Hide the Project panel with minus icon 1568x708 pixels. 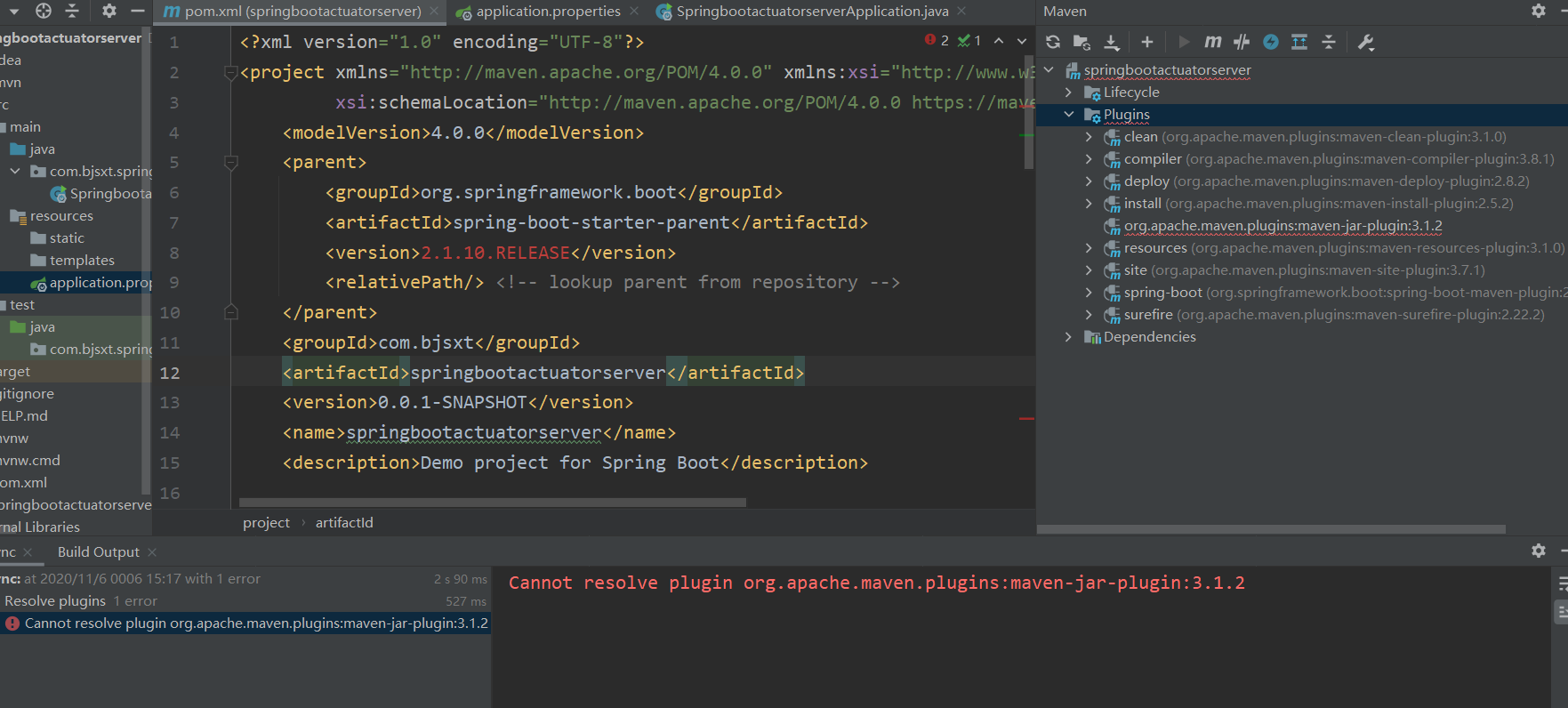[138, 11]
